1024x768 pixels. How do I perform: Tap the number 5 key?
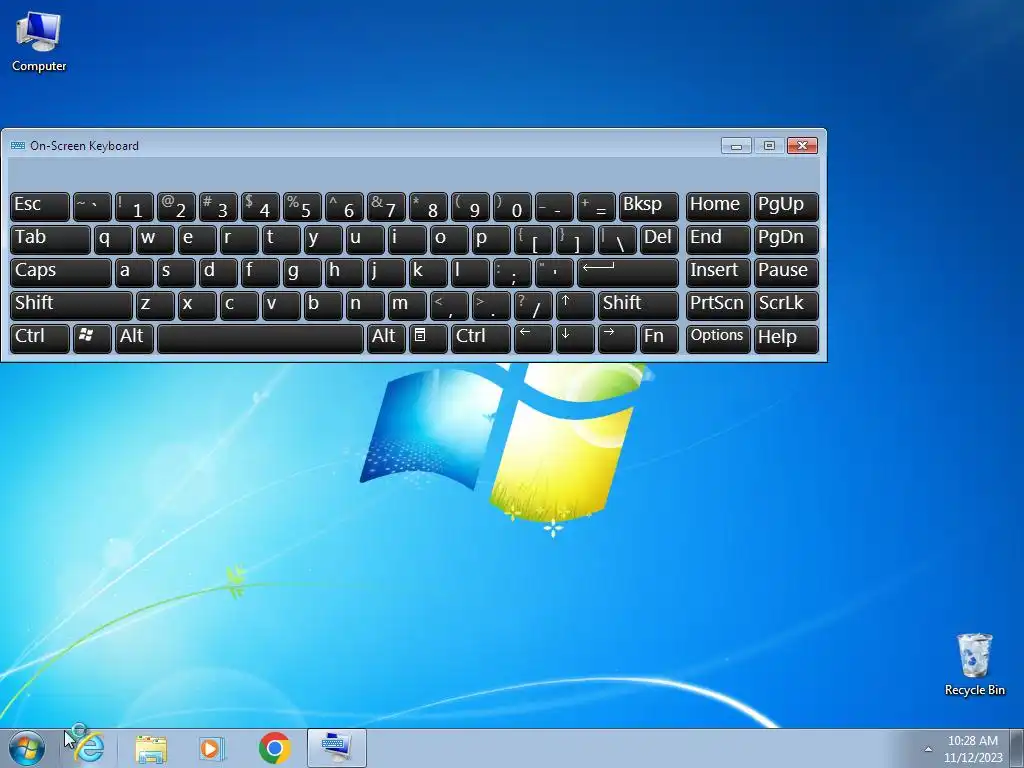click(x=302, y=206)
